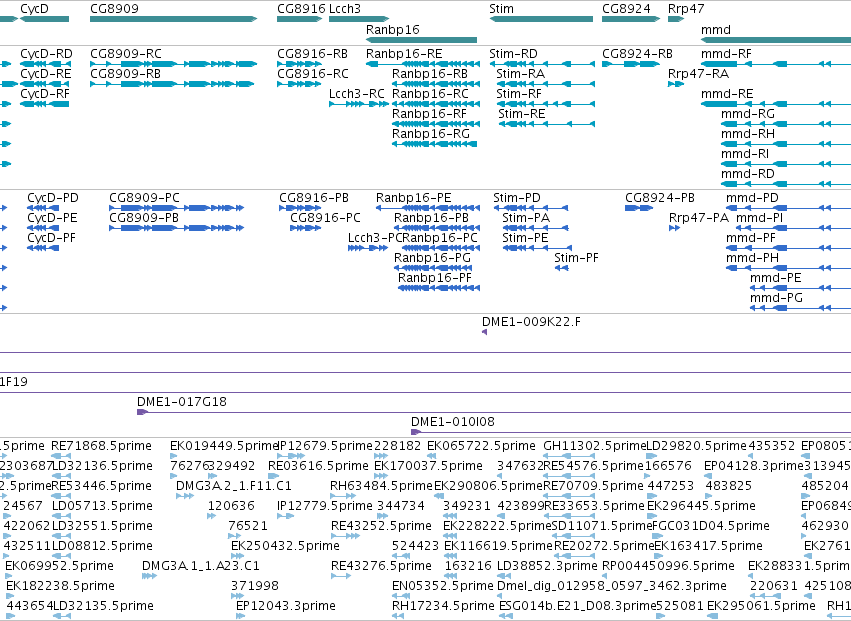
Task: Select the Rrp47-PA protein label
Action: pyautogui.click(x=698, y=218)
